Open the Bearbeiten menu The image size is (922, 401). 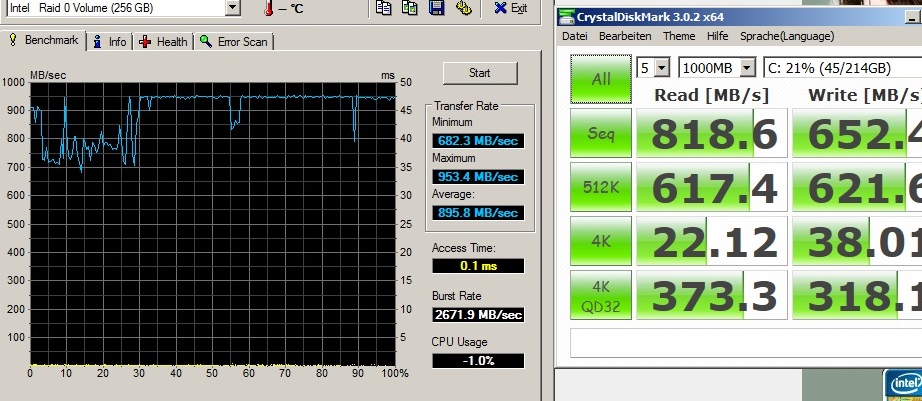pyautogui.click(x=625, y=36)
